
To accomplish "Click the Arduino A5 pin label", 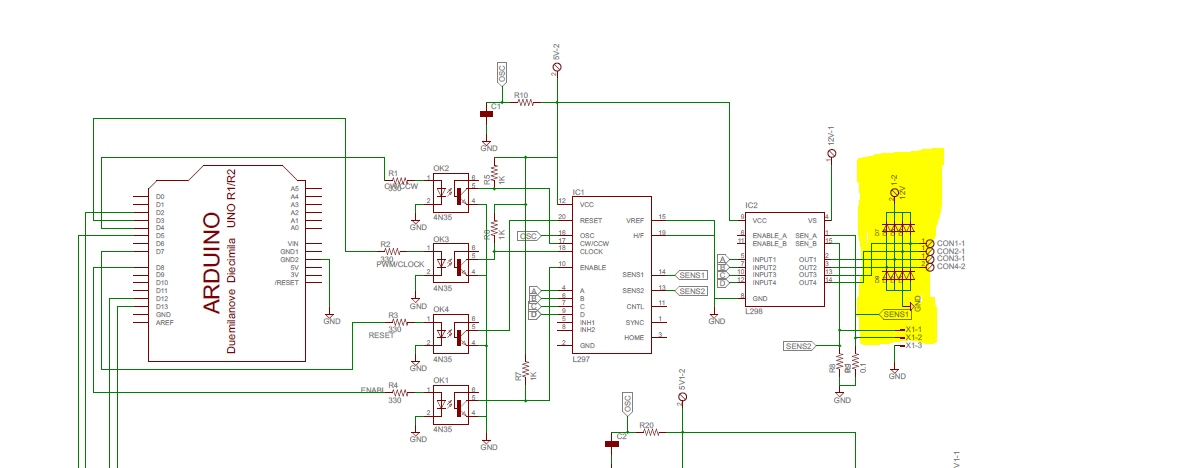I will [x=295, y=189].
